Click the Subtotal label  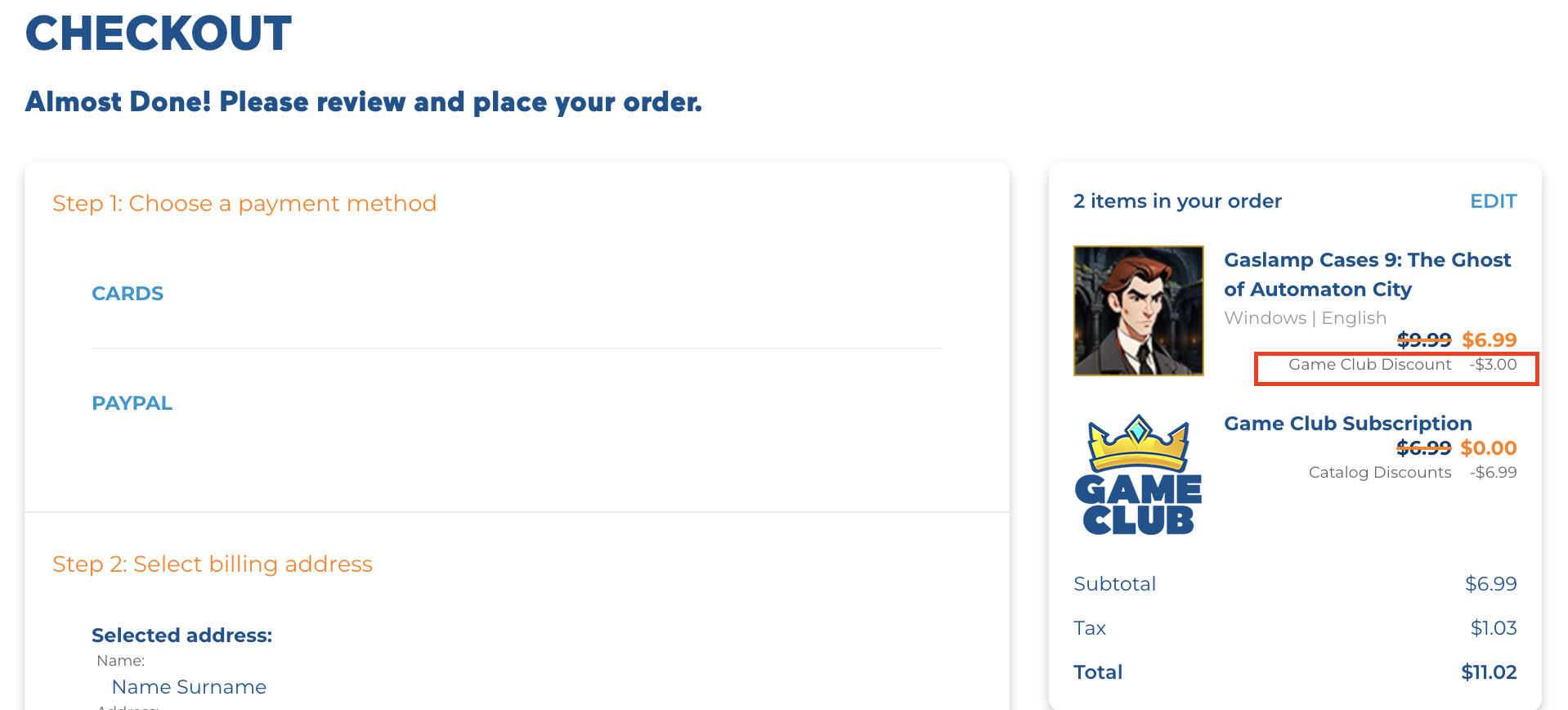(1114, 584)
